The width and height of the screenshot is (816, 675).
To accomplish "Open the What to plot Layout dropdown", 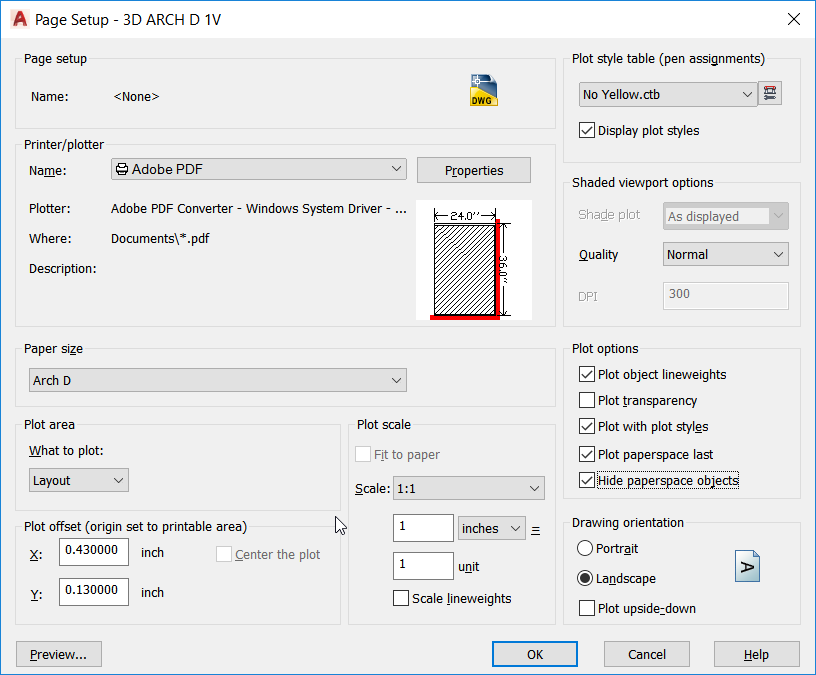I will click(79, 480).
